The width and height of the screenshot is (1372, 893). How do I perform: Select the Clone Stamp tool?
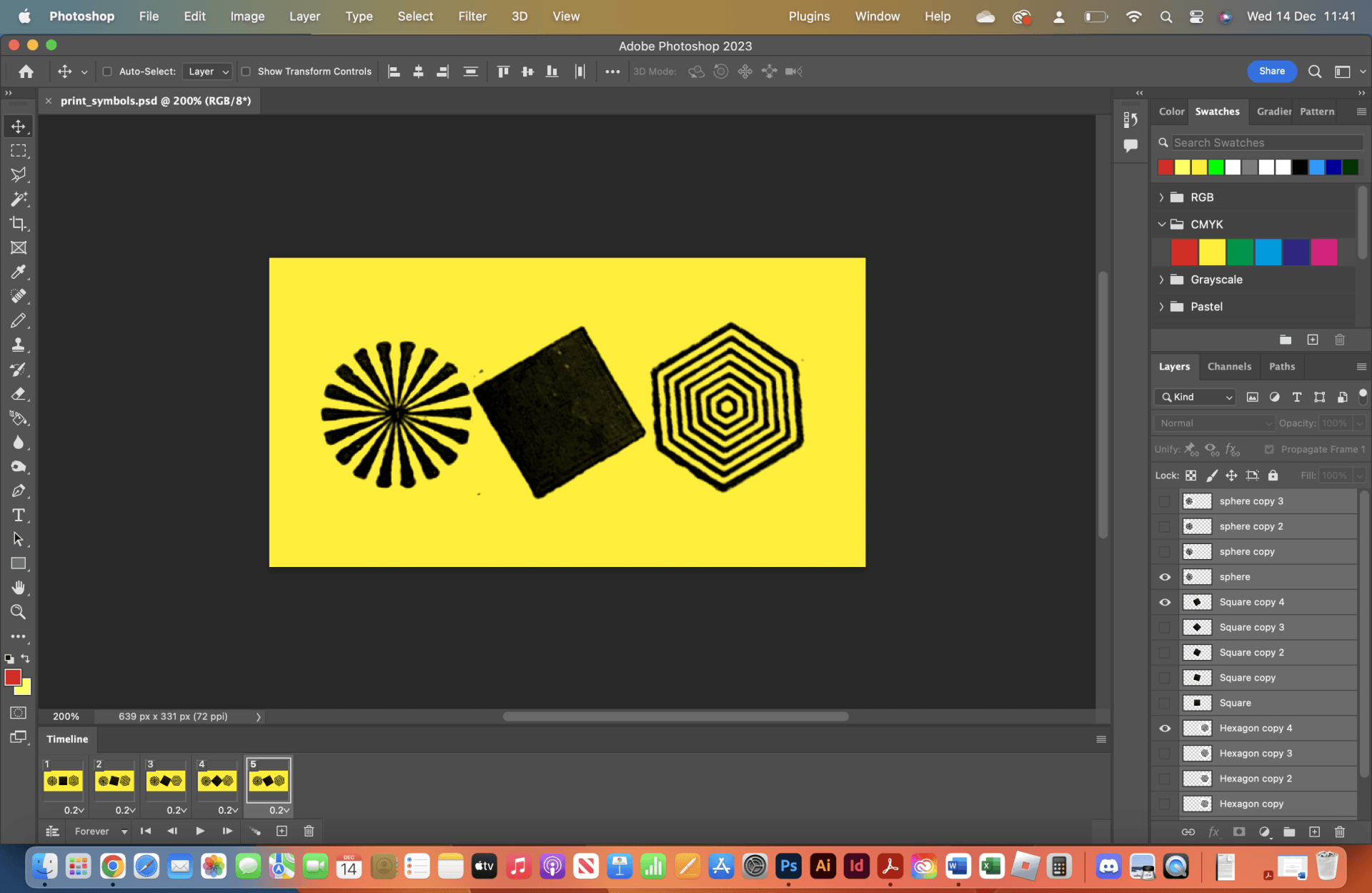[x=19, y=345]
